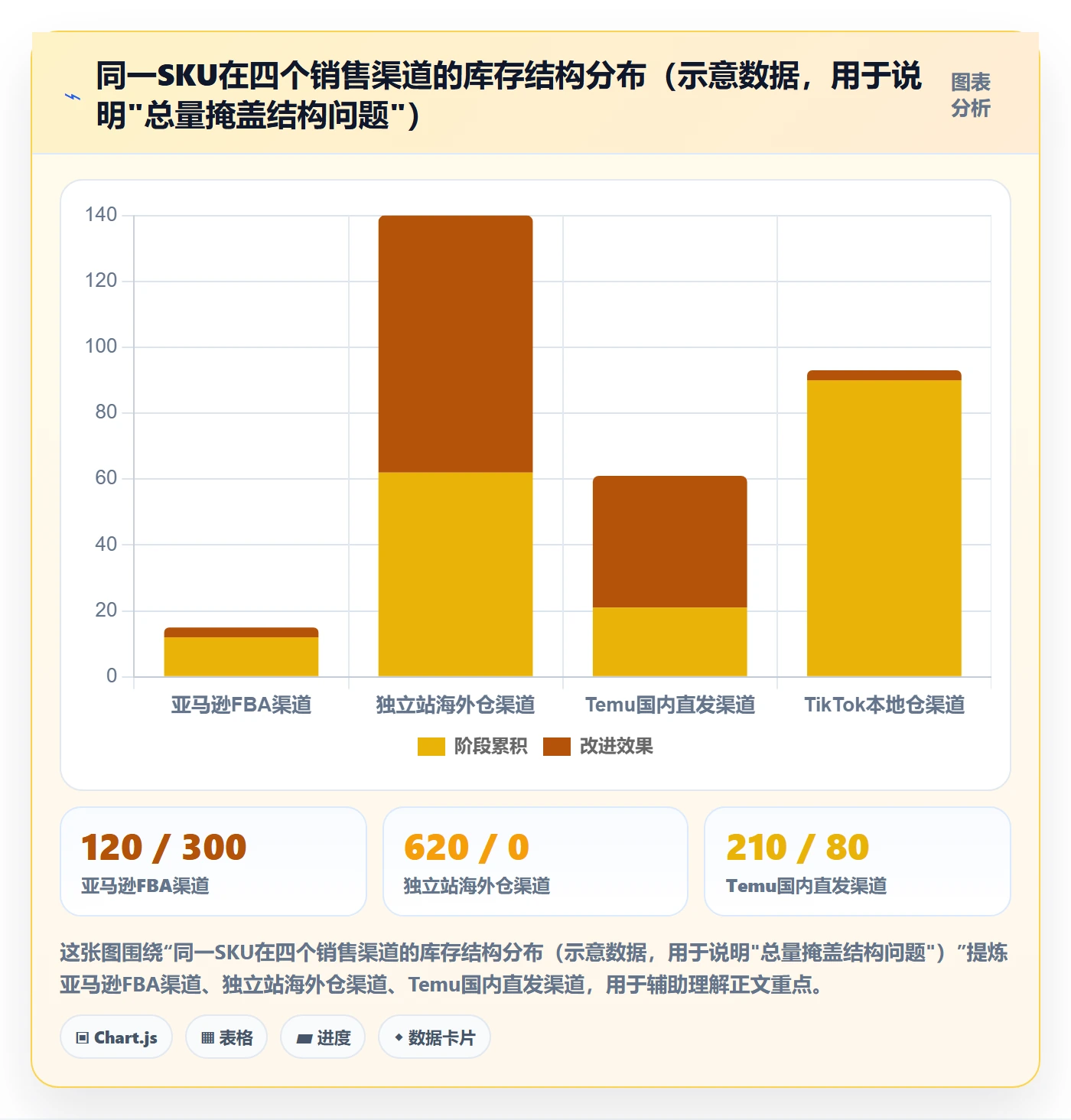Toggle the 阶段累积 legend swatch
The width and height of the screenshot is (1071, 1120).
431,747
